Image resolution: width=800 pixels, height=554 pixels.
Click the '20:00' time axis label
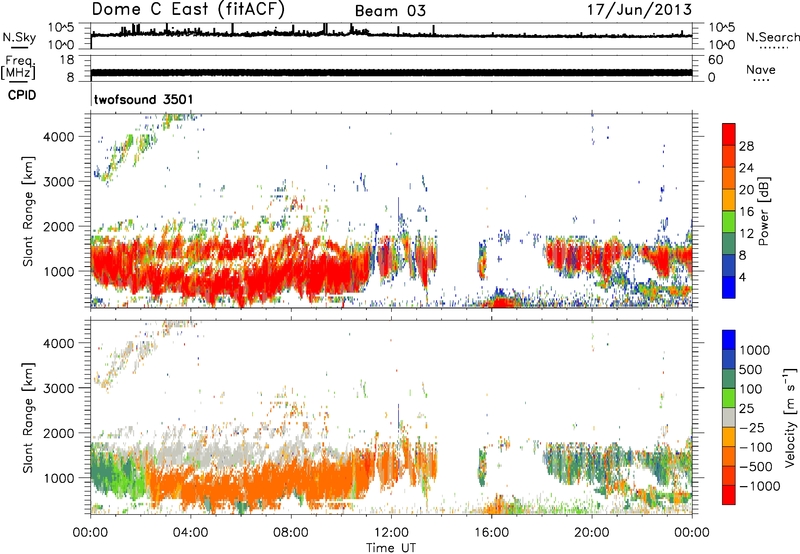(x=592, y=533)
